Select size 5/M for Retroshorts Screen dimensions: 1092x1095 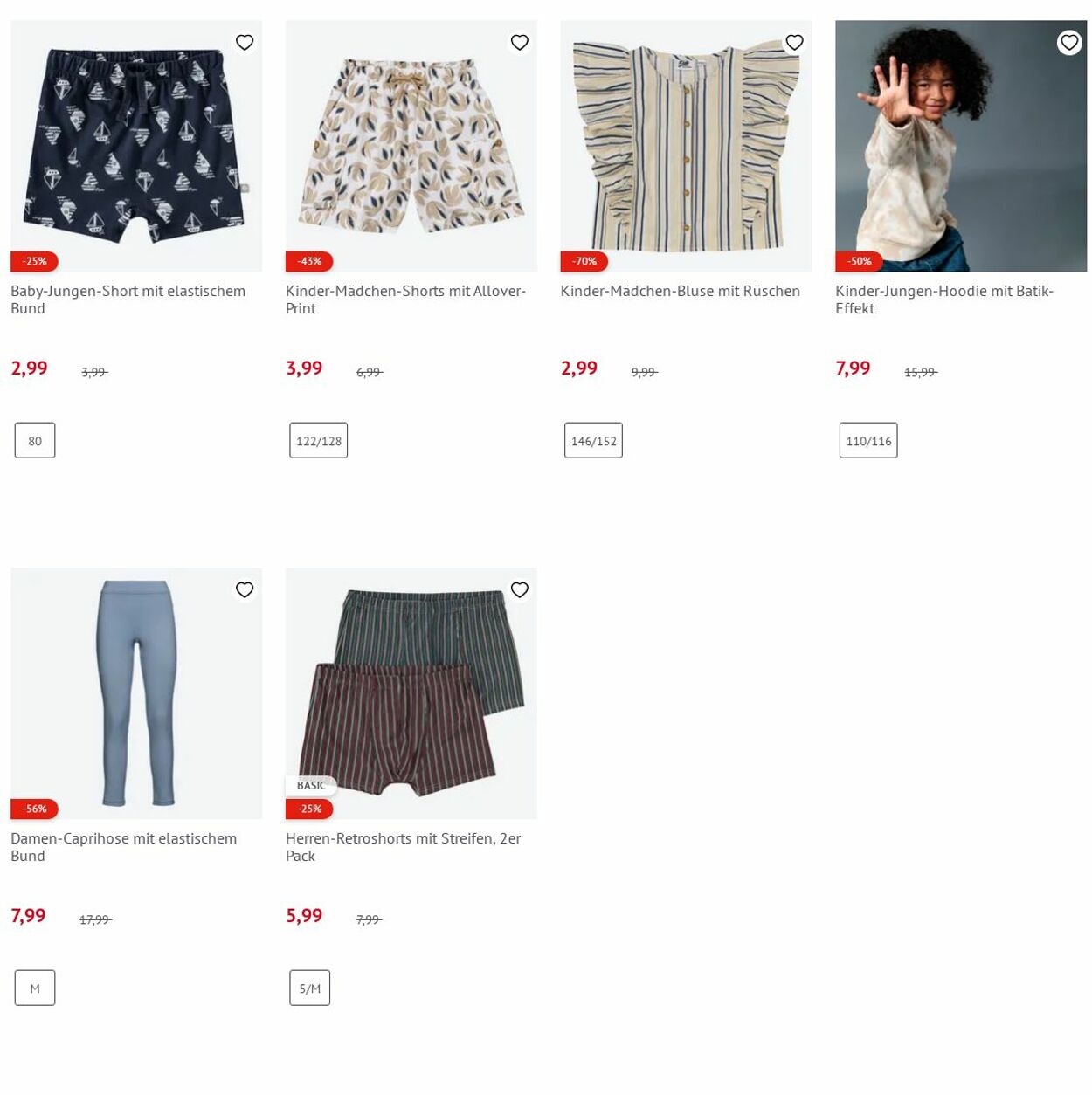coord(310,988)
